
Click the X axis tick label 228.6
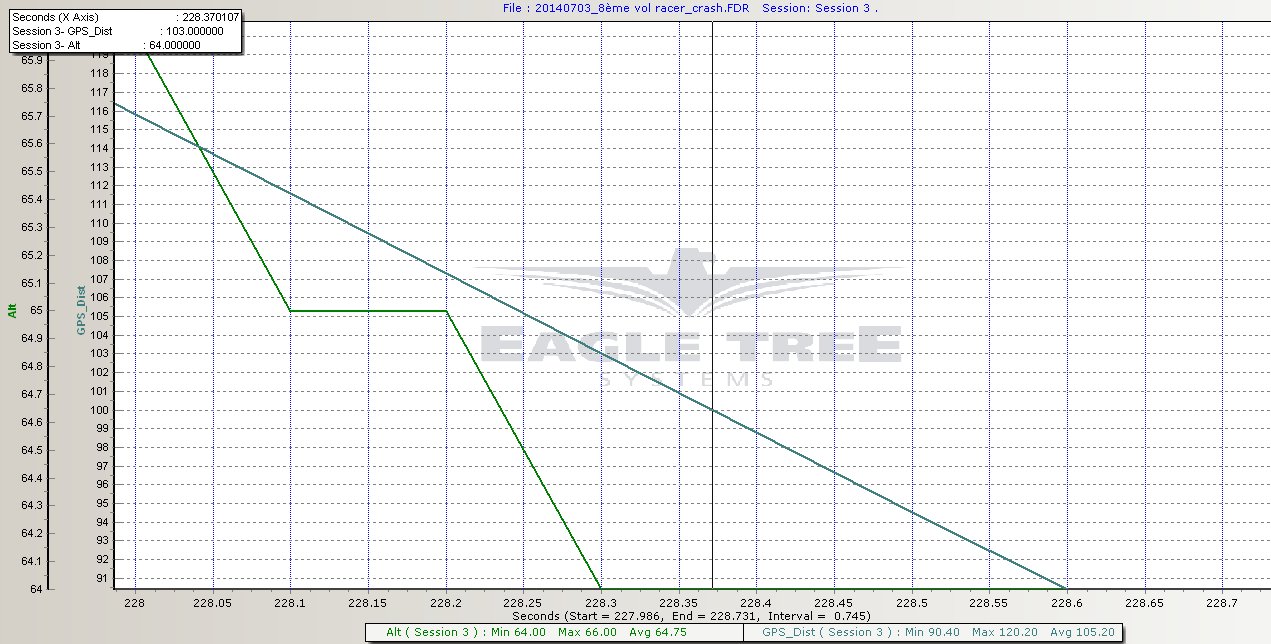(1067, 603)
